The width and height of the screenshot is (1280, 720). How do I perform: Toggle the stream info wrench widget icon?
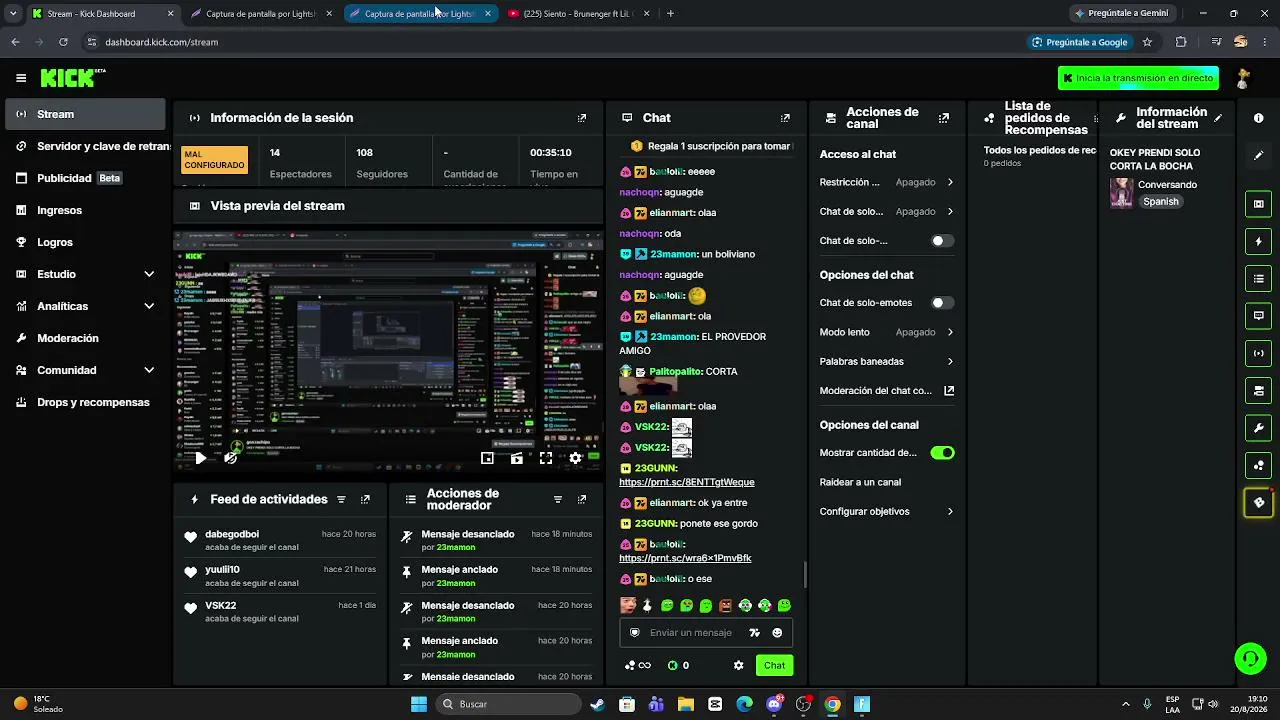[x=1258, y=428]
